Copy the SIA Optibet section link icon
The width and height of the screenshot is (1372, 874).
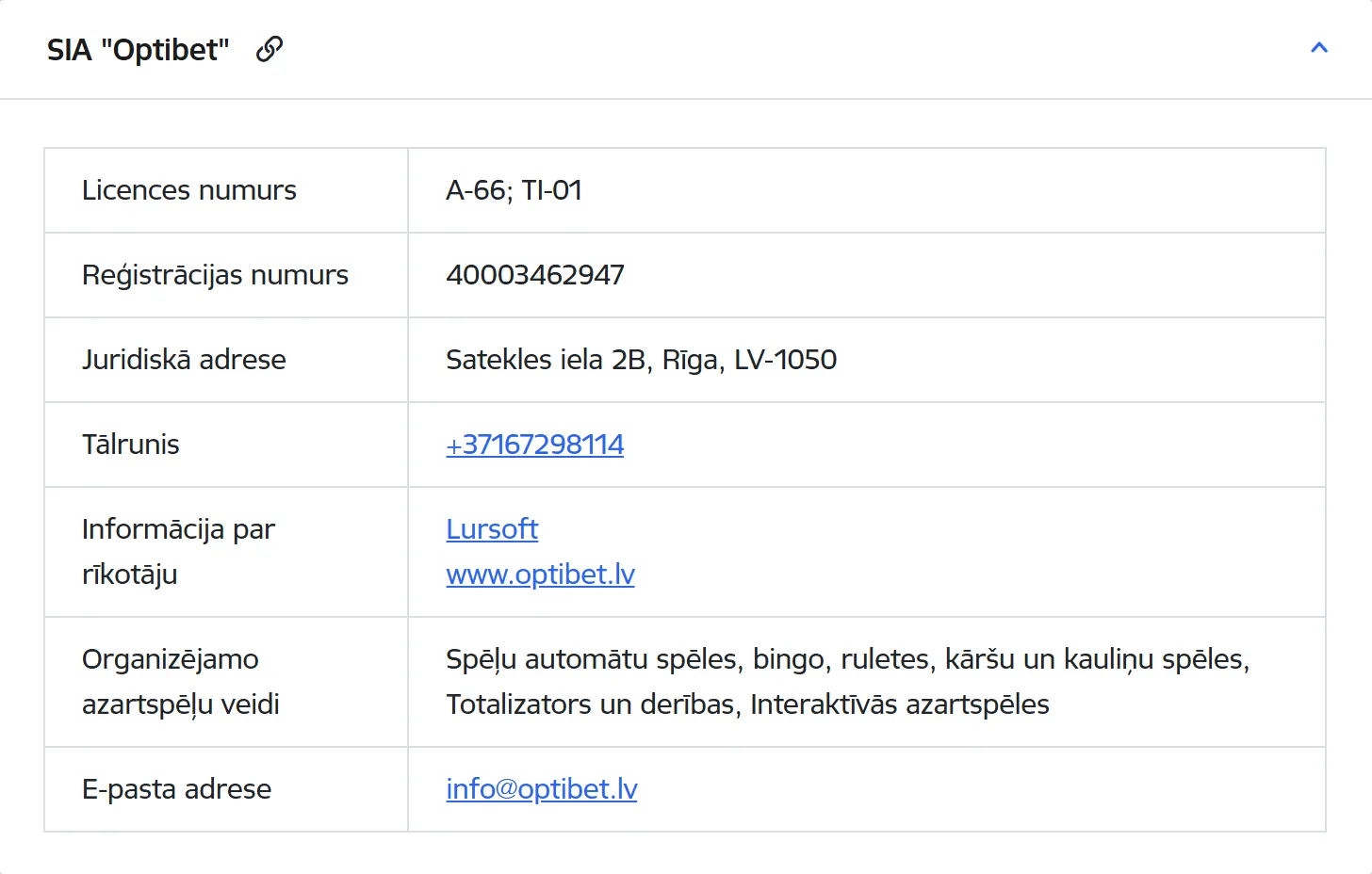[269, 49]
